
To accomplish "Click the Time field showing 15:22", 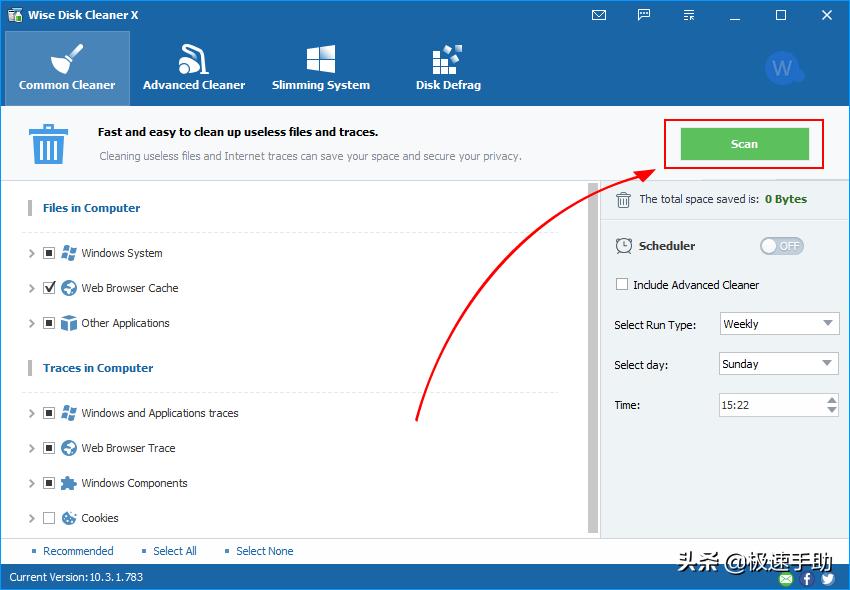I will (x=770, y=405).
